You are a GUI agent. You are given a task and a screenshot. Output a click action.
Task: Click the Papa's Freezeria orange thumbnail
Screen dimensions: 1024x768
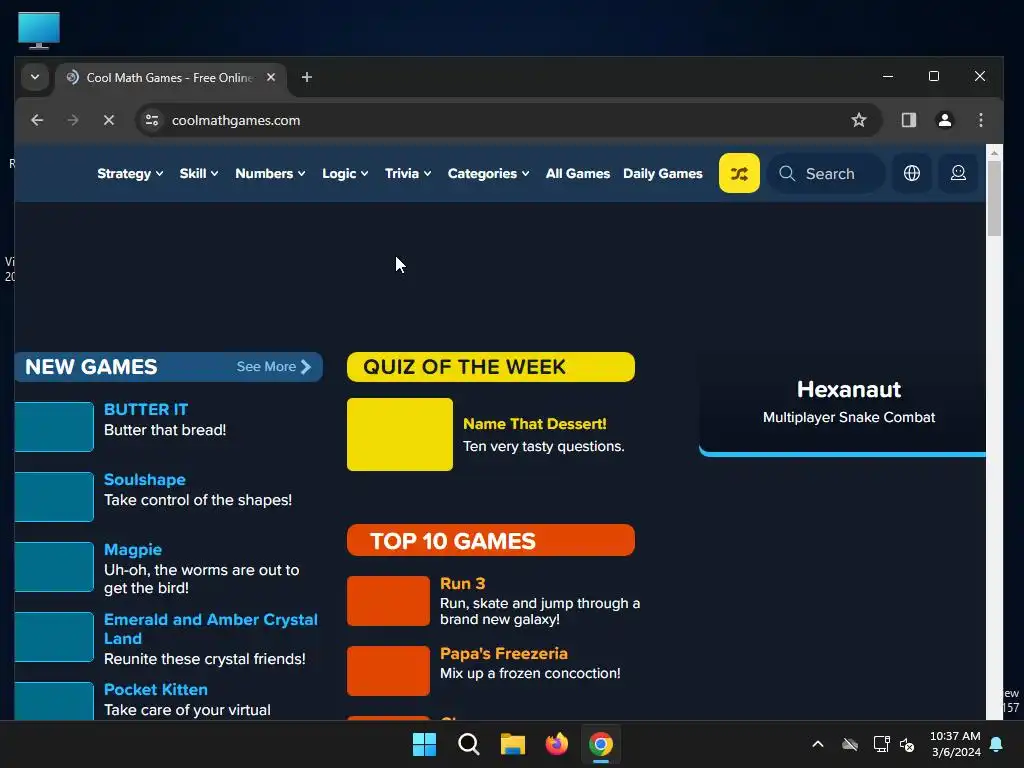[x=389, y=671]
